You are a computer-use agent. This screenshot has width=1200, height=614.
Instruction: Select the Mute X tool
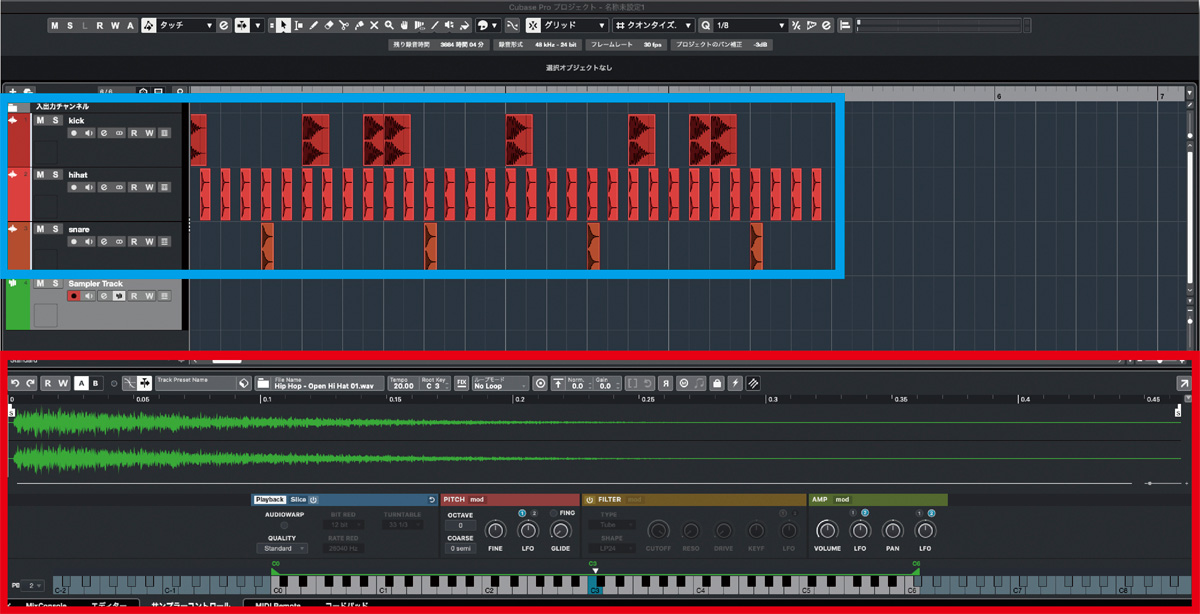pyautogui.click(x=374, y=25)
